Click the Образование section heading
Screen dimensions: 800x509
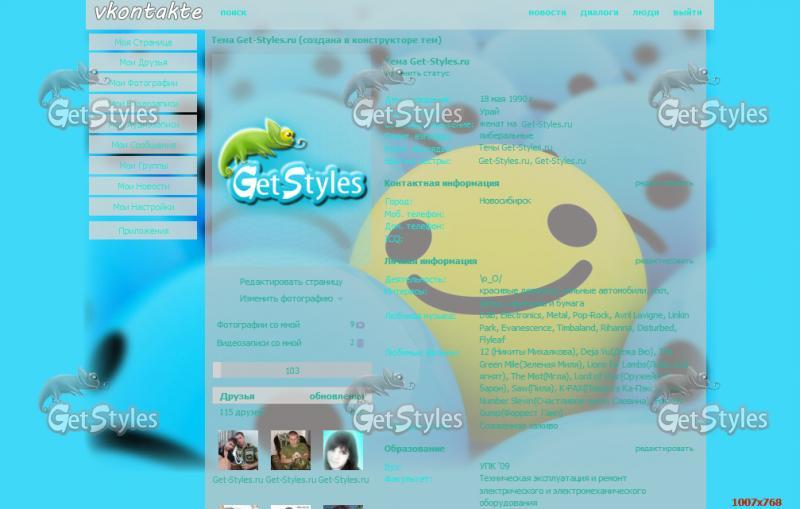414,448
